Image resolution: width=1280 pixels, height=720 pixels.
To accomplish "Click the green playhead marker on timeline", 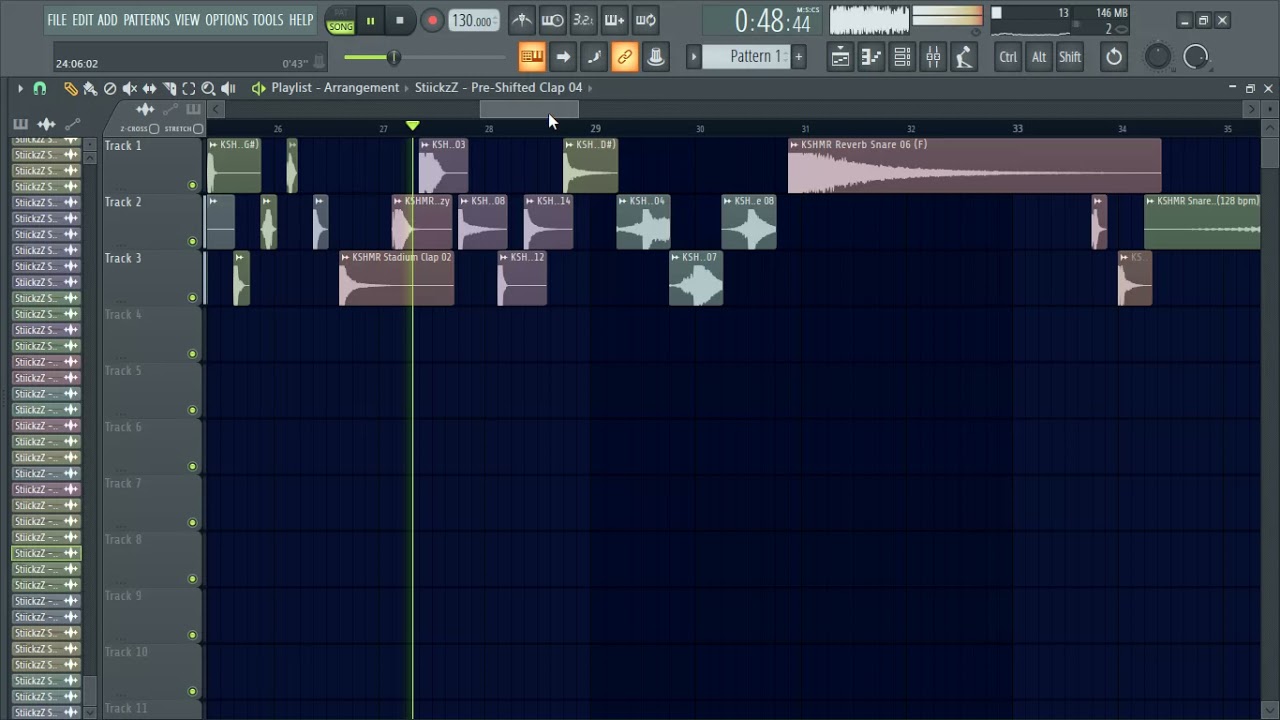I will tap(413, 126).
